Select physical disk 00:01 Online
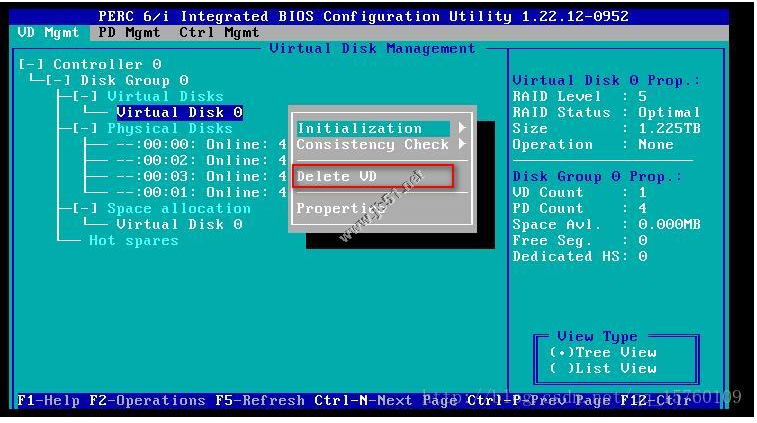757x423 pixels. tap(201, 192)
